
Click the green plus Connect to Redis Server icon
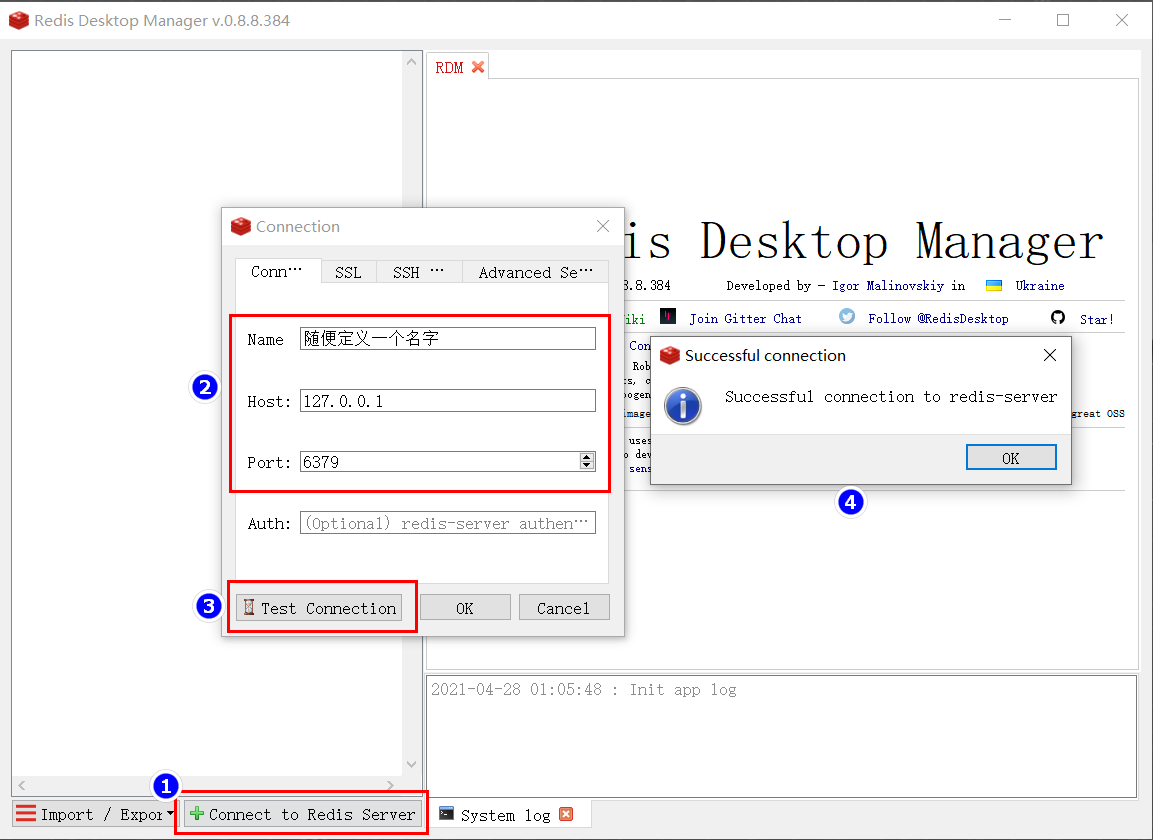(x=196, y=814)
